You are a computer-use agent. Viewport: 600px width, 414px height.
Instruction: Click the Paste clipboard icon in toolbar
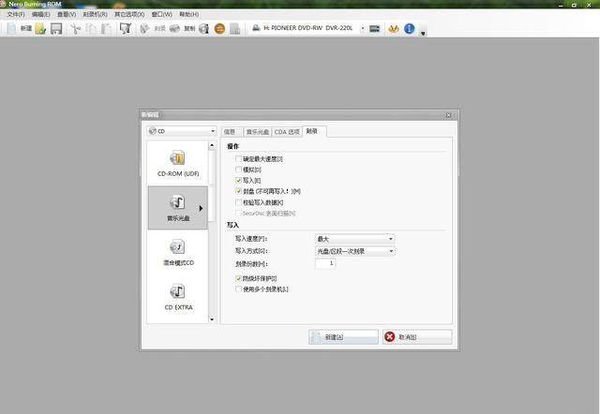point(106,29)
